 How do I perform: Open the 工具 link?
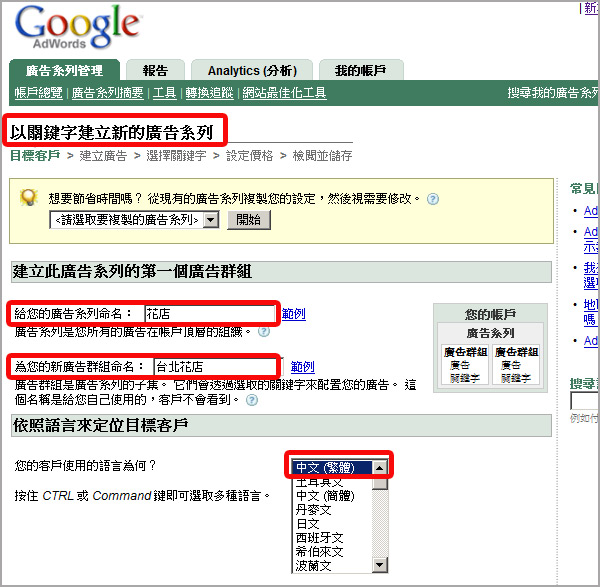(x=165, y=93)
